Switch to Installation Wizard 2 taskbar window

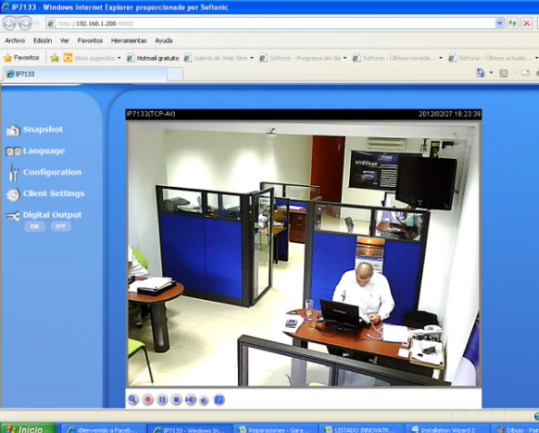[x=448, y=429]
